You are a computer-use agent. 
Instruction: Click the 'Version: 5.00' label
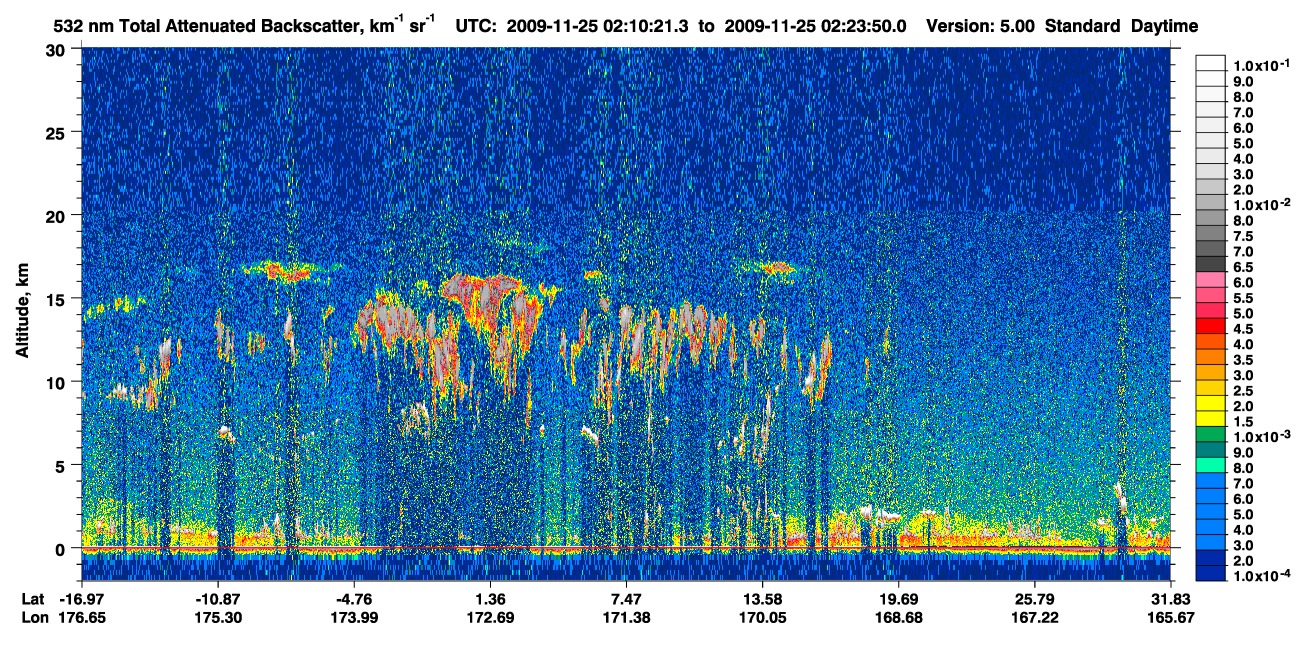click(981, 26)
